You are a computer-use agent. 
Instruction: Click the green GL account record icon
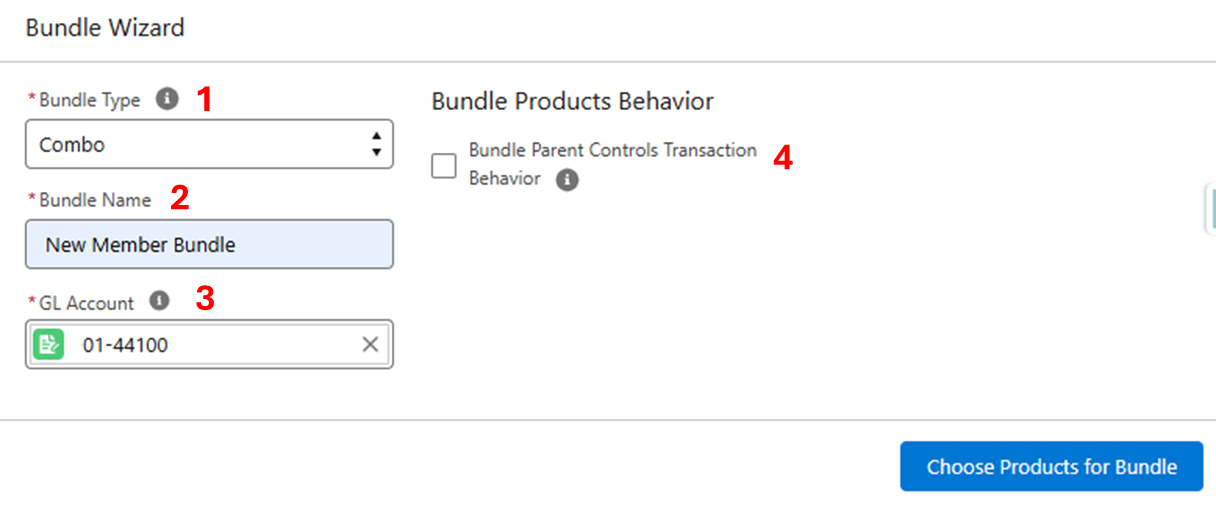(x=47, y=345)
